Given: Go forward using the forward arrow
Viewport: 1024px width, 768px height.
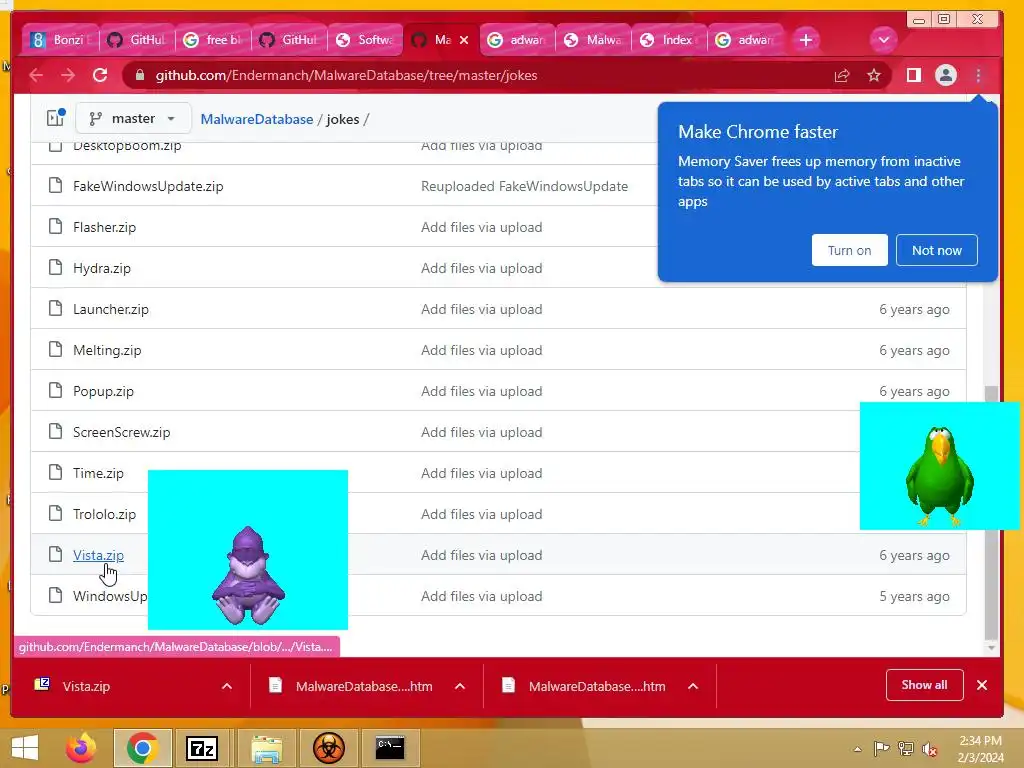Looking at the screenshot, I should click(x=68, y=76).
